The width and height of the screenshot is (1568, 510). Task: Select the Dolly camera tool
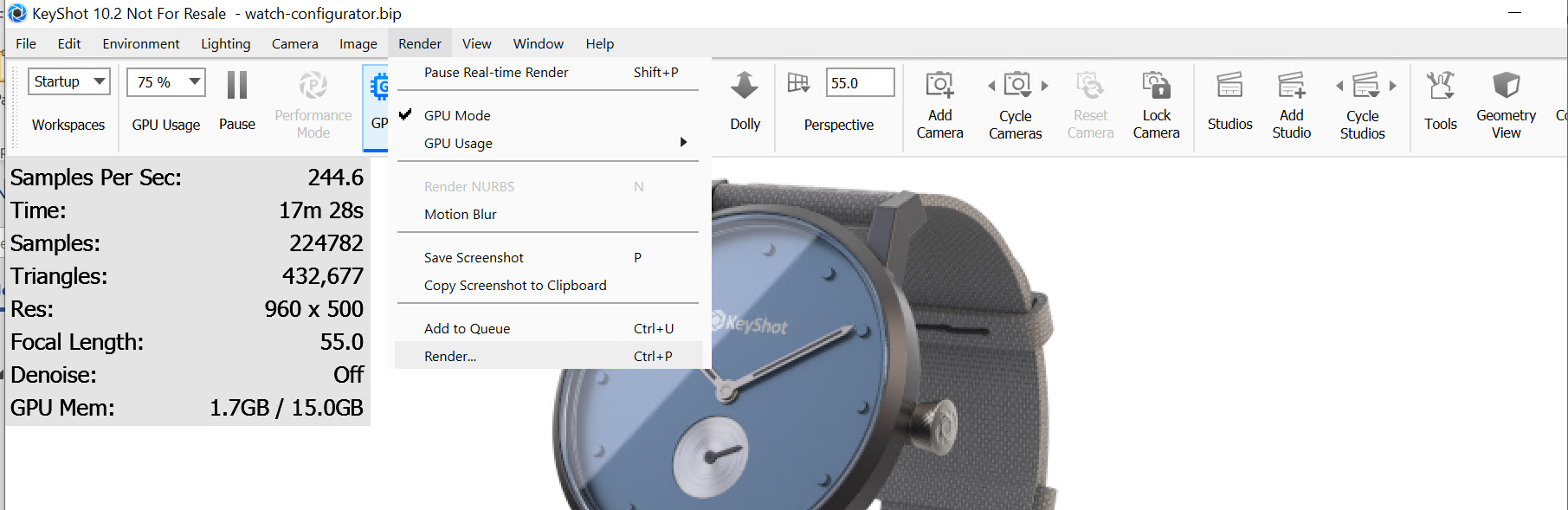(745, 86)
